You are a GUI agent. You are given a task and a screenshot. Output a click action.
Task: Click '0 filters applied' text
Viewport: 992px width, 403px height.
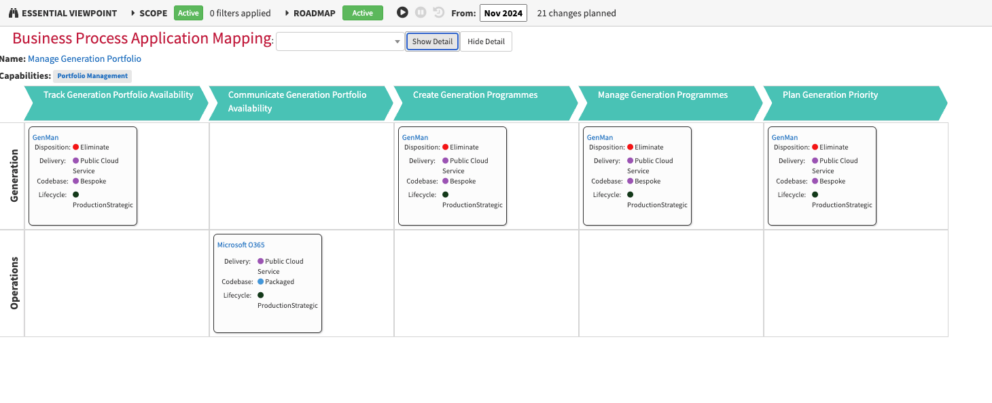(240, 13)
